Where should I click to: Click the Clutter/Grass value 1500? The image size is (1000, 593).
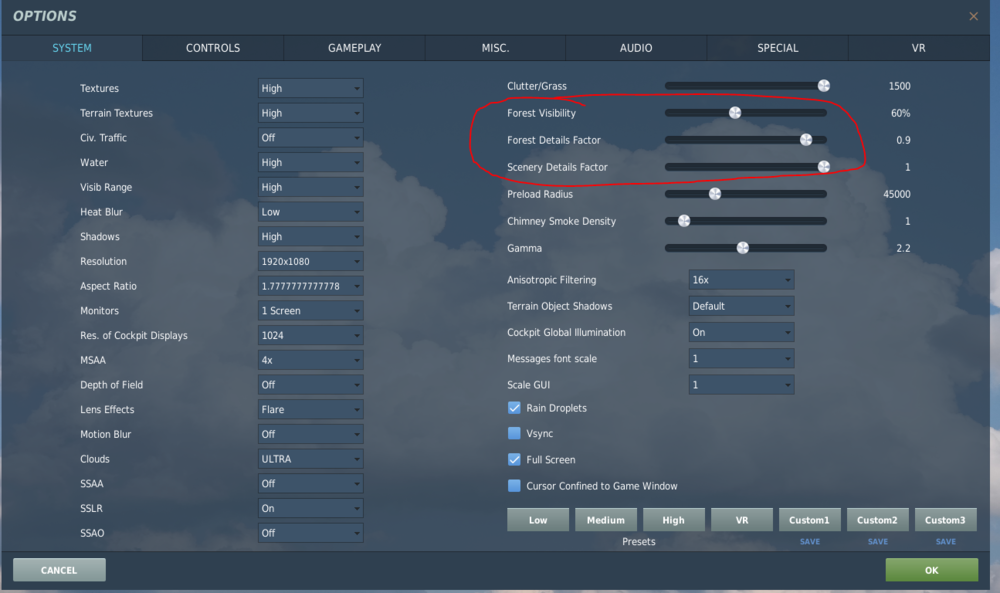point(899,86)
